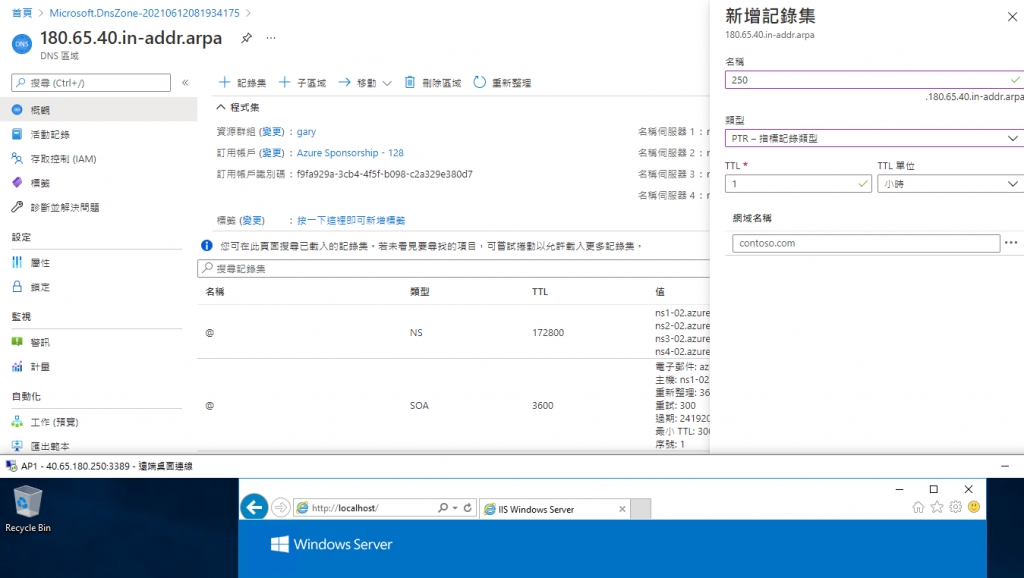This screenshot has height=578, width=1024.
Task: Click the pin icon next to zone title
Action: pyautogui.click(x=246, y=38)
